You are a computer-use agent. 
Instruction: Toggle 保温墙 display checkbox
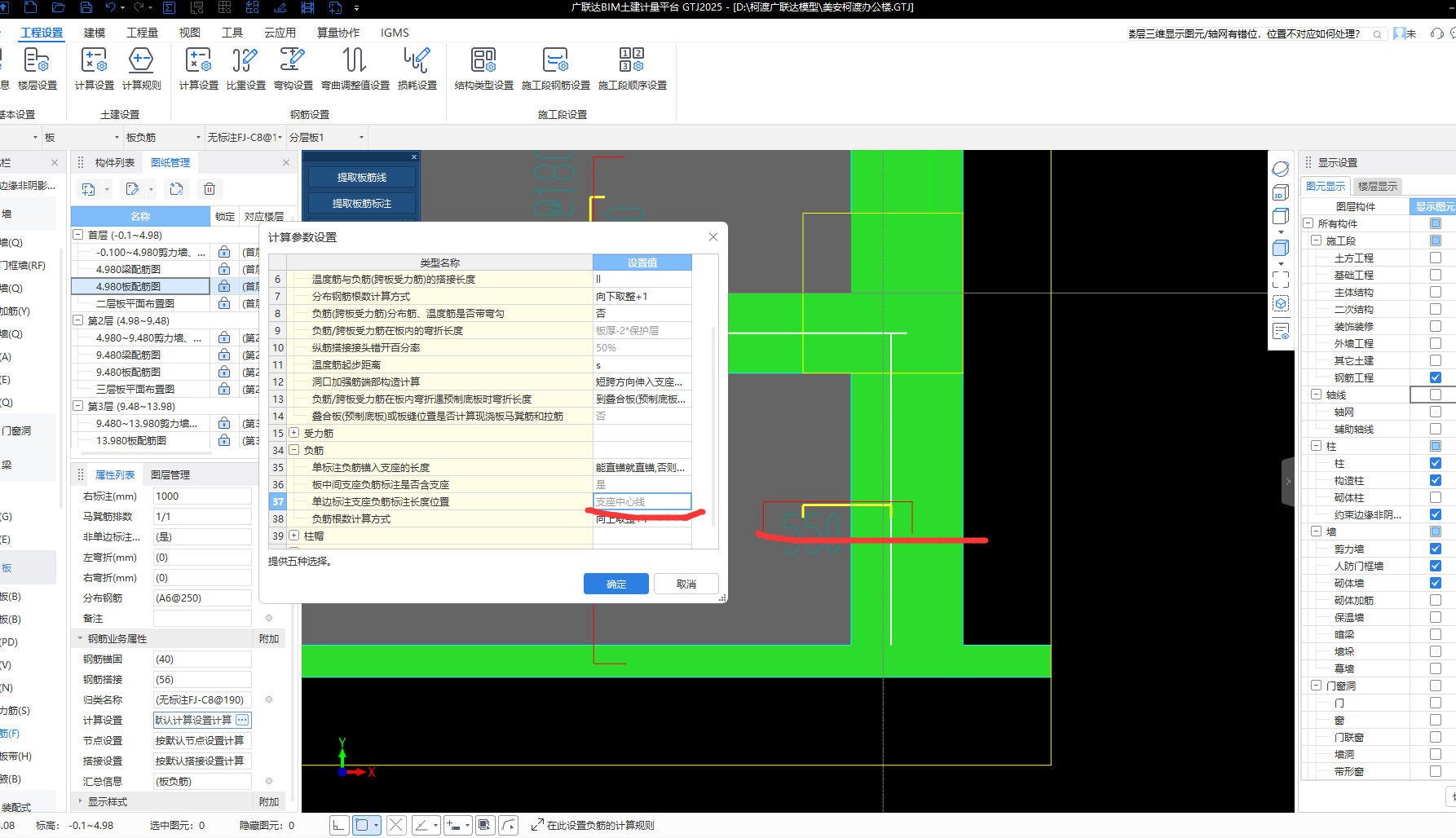[x=1436, y=617]
